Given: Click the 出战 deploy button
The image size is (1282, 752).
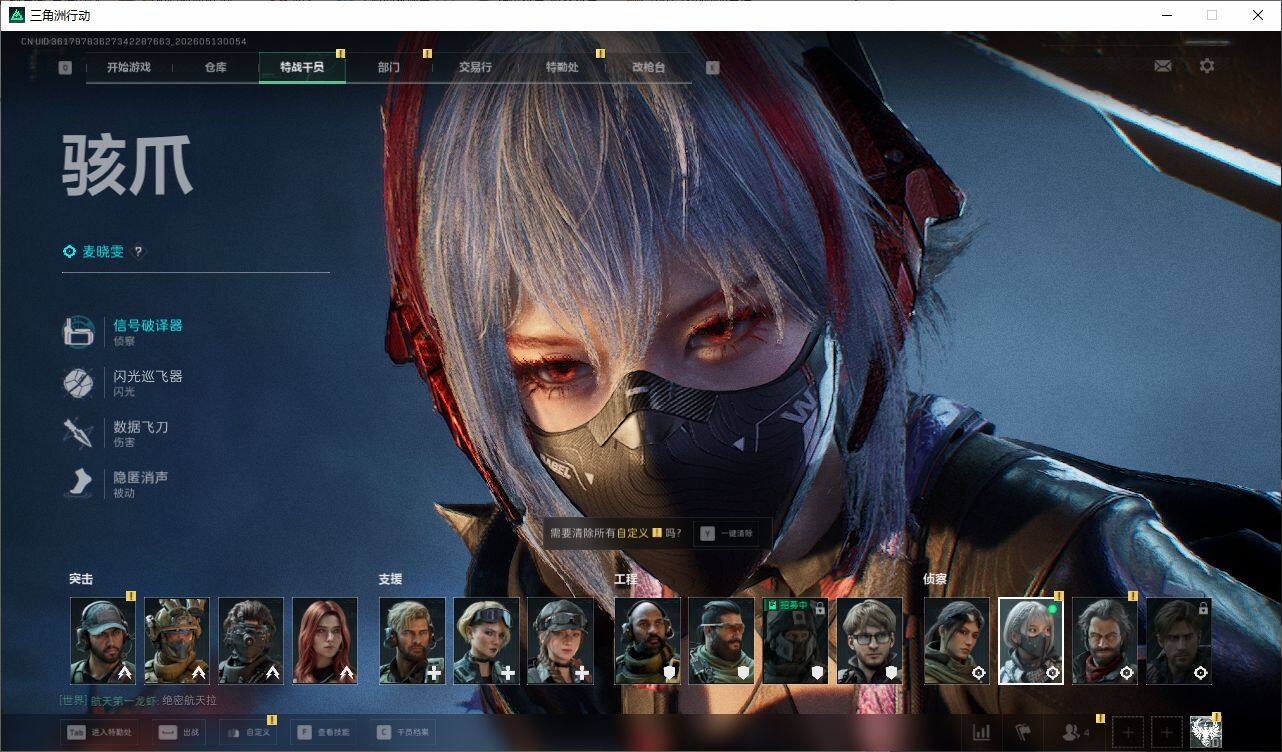Looking at the screenshot, I should pyautogui.click(x=180, y=732).
